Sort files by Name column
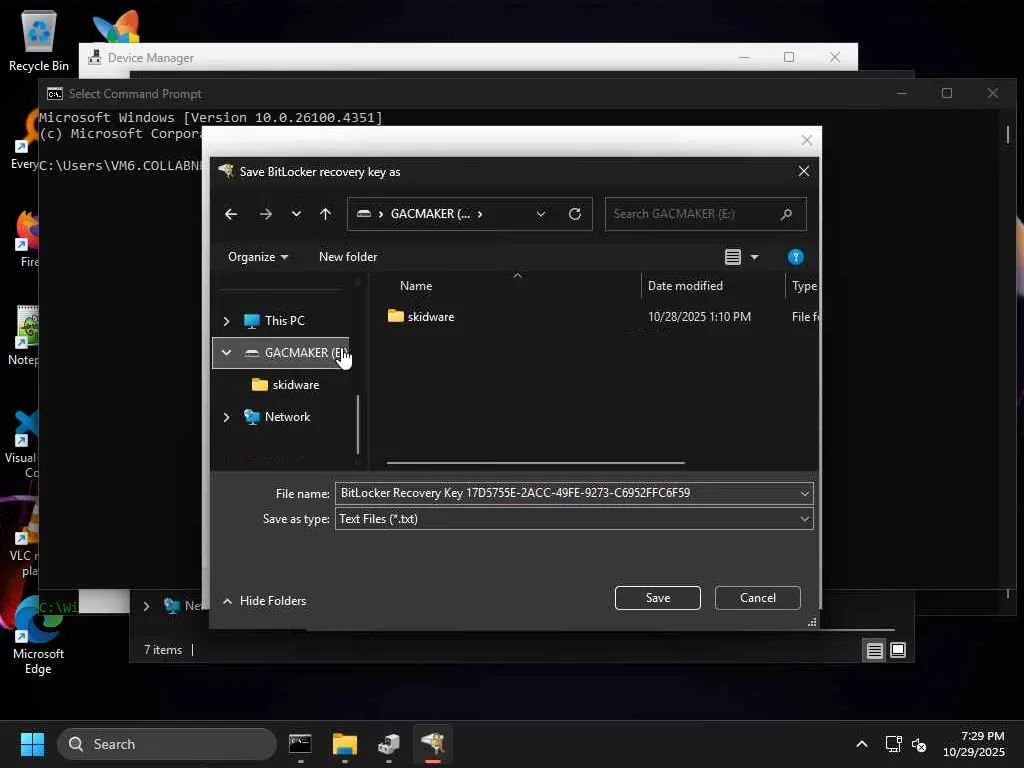The width and height of the screenshot is (1024, 768). tap(416, 286)
